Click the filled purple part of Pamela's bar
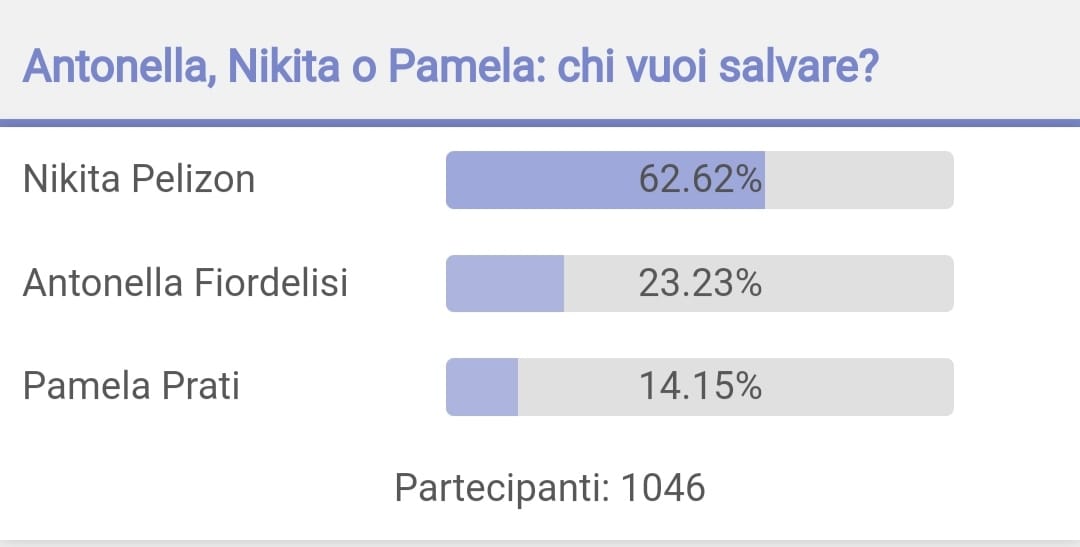This screenshot has width=1080, height=547. pos(481,386)
